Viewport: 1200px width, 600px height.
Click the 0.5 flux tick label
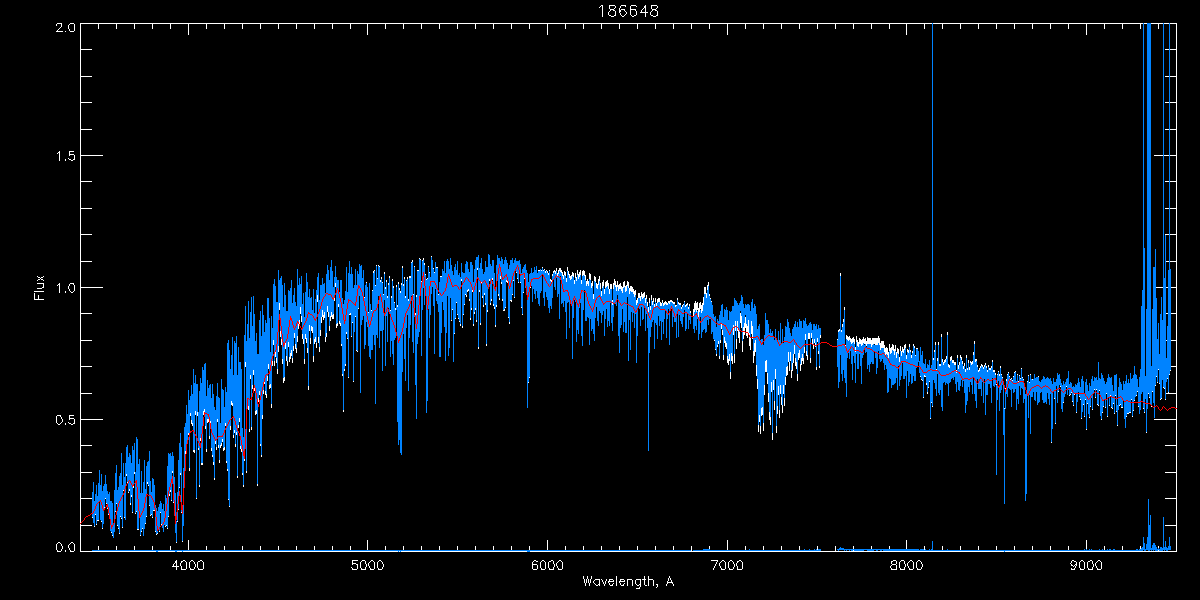point(64,419)
